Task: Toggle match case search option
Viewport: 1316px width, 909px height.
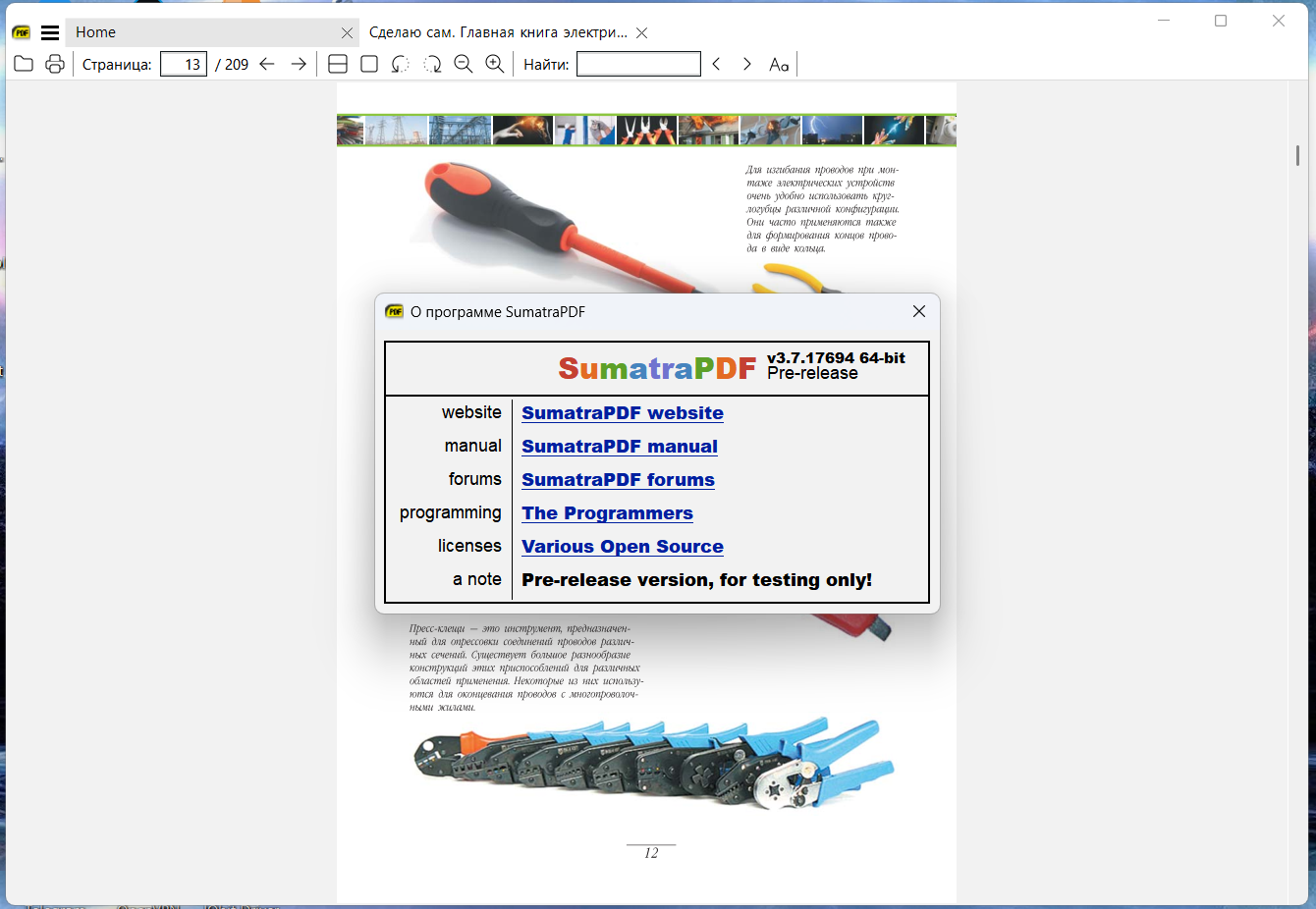Action: point(779,65)
